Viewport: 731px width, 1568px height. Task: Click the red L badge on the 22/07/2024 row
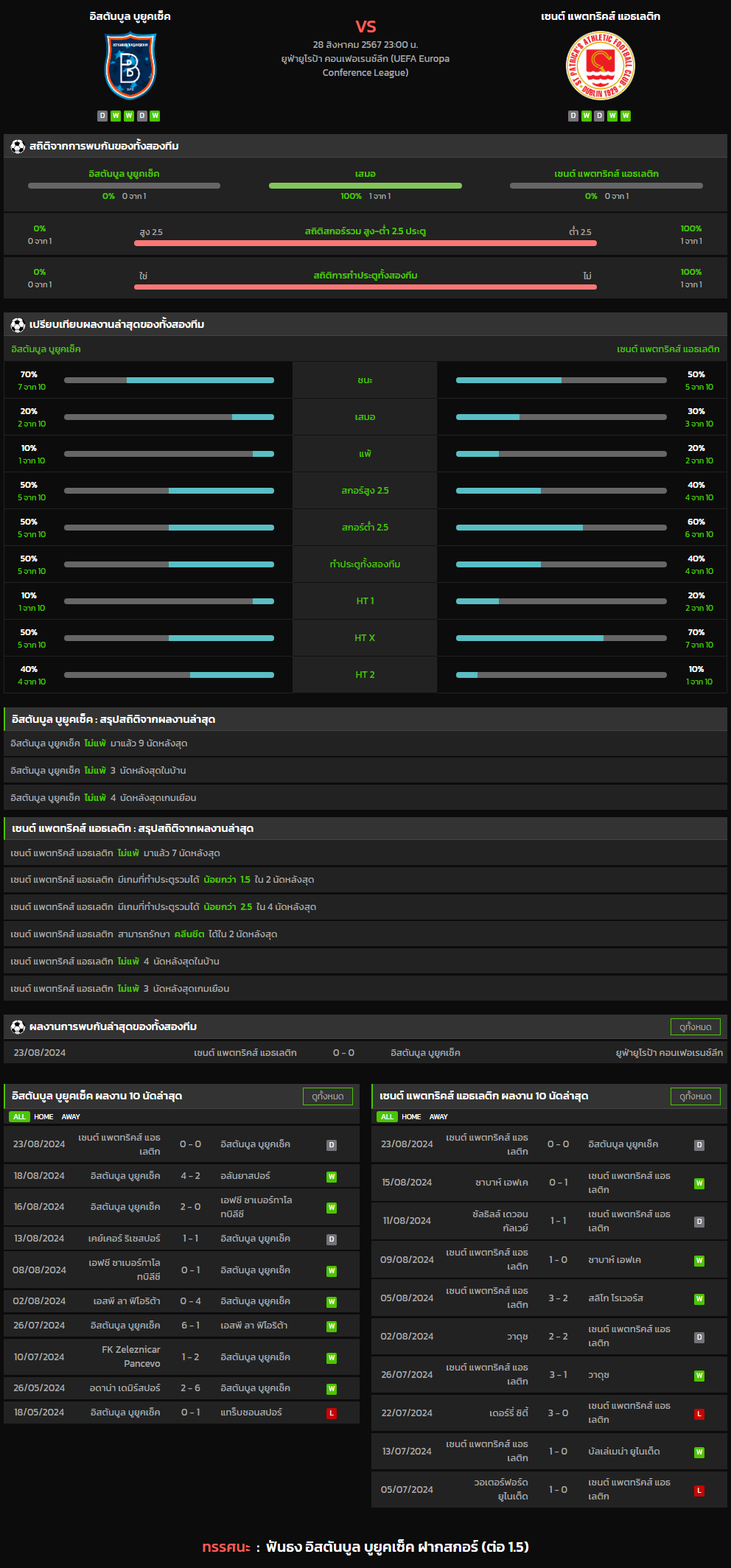(x=699, y=1414)
